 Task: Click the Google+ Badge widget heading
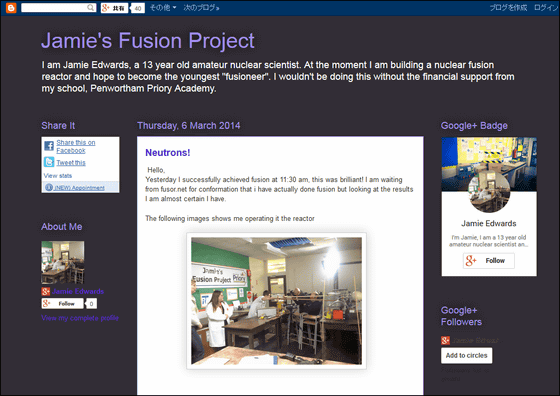[474, 126]
